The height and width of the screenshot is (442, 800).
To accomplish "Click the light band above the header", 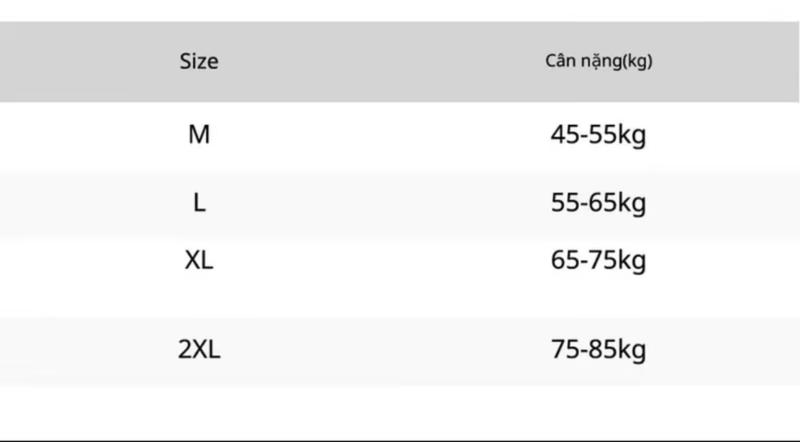I will pyautogui.click(x=400, y=10).
